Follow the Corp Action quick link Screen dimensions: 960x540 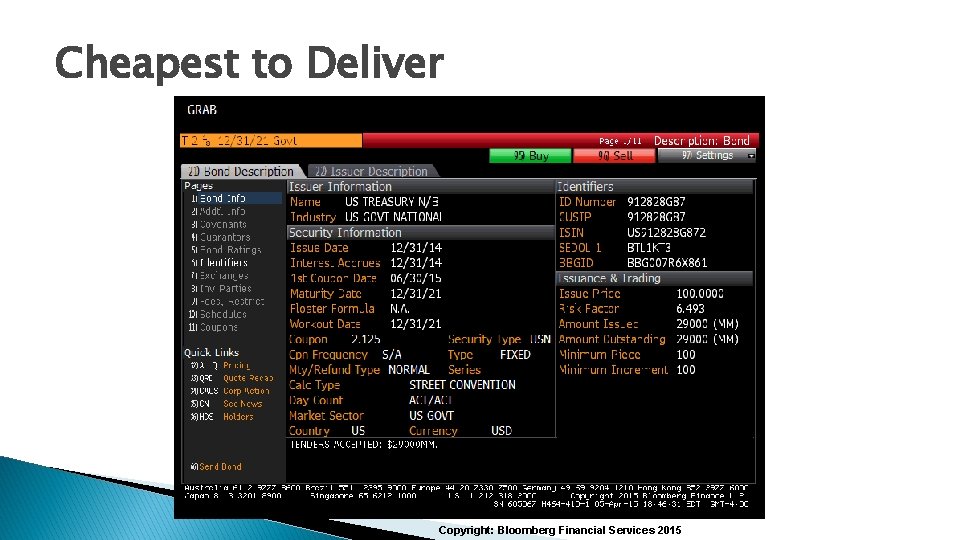click(x=246, y=391)
